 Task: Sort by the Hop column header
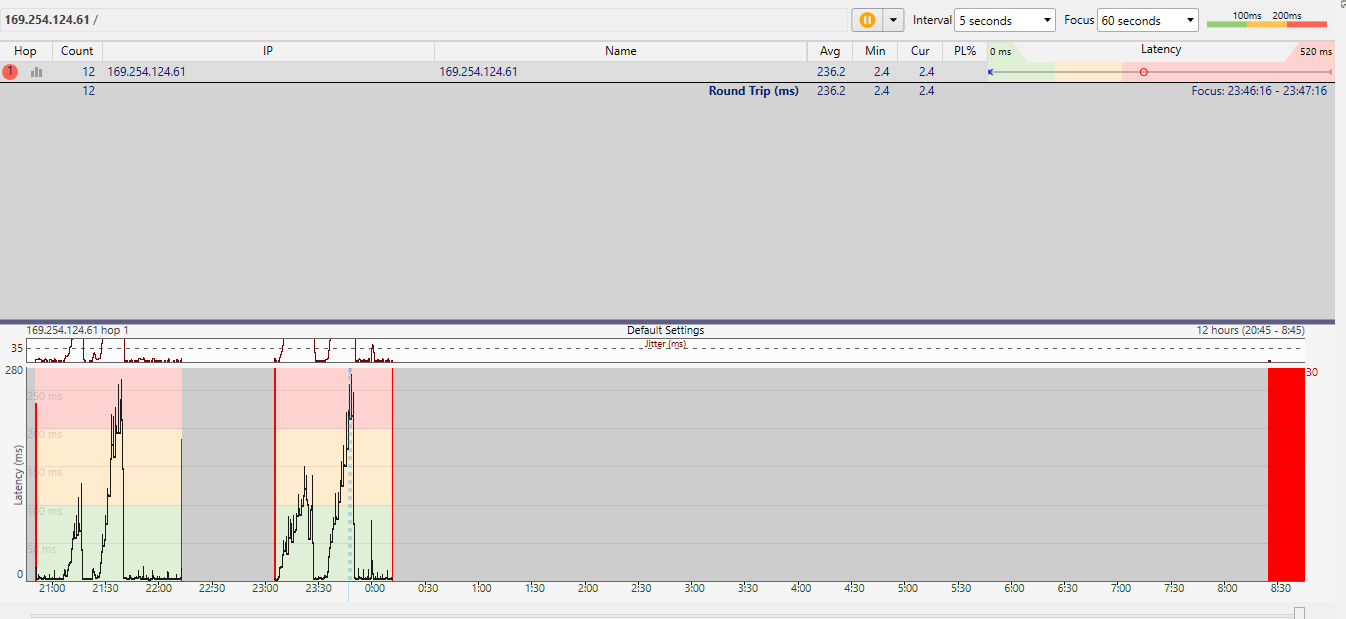[x=25, y=51]
